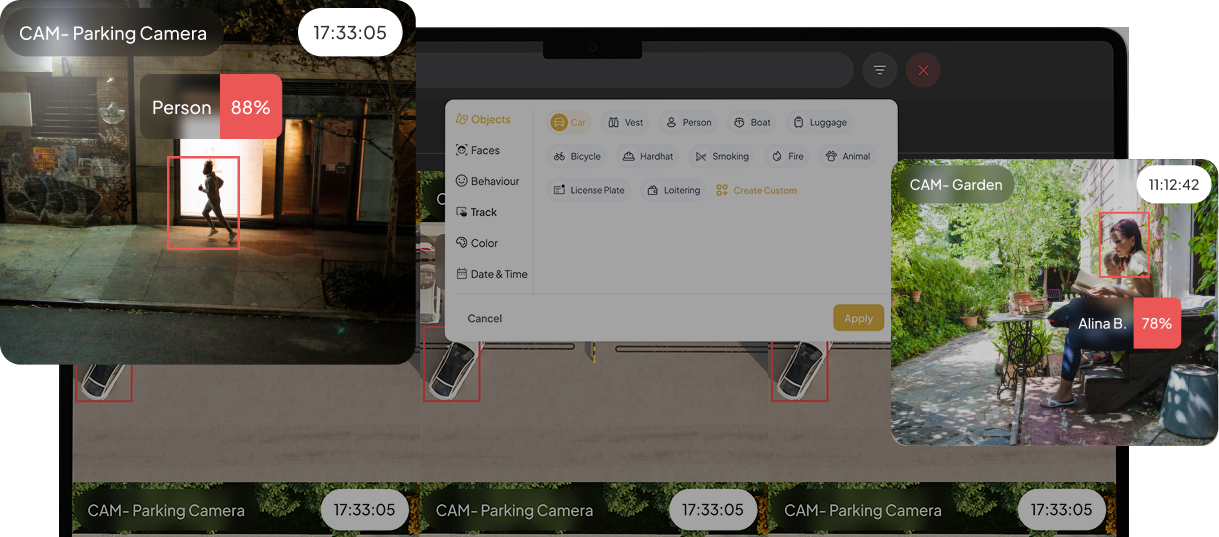Enable the Vest object filter

[626, 122]
